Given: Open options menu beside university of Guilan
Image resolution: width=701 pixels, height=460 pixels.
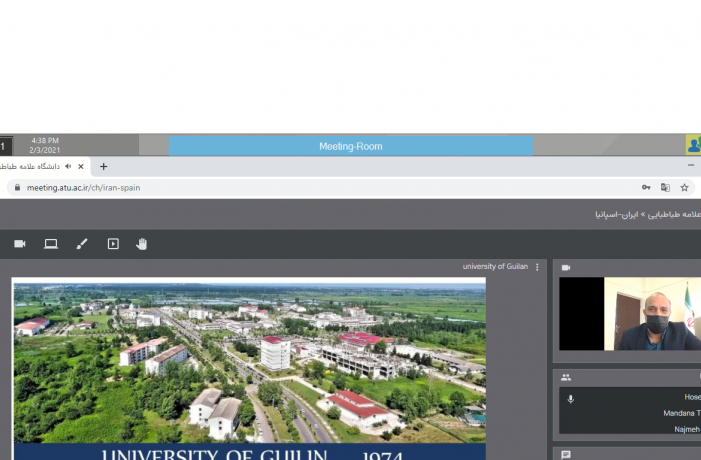Looking at the screenshot, I should [537, 267].
